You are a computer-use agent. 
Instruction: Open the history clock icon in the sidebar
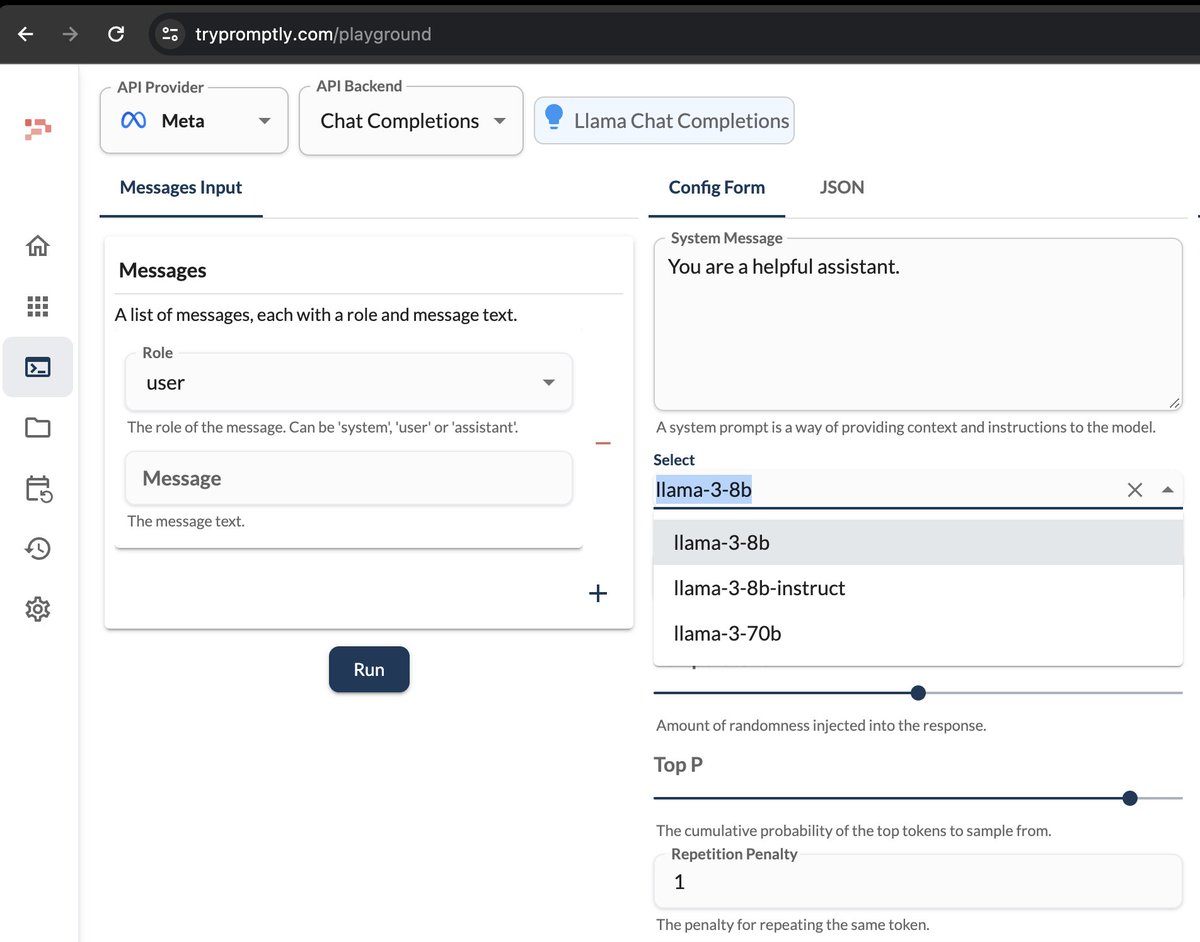click(38, 548)
